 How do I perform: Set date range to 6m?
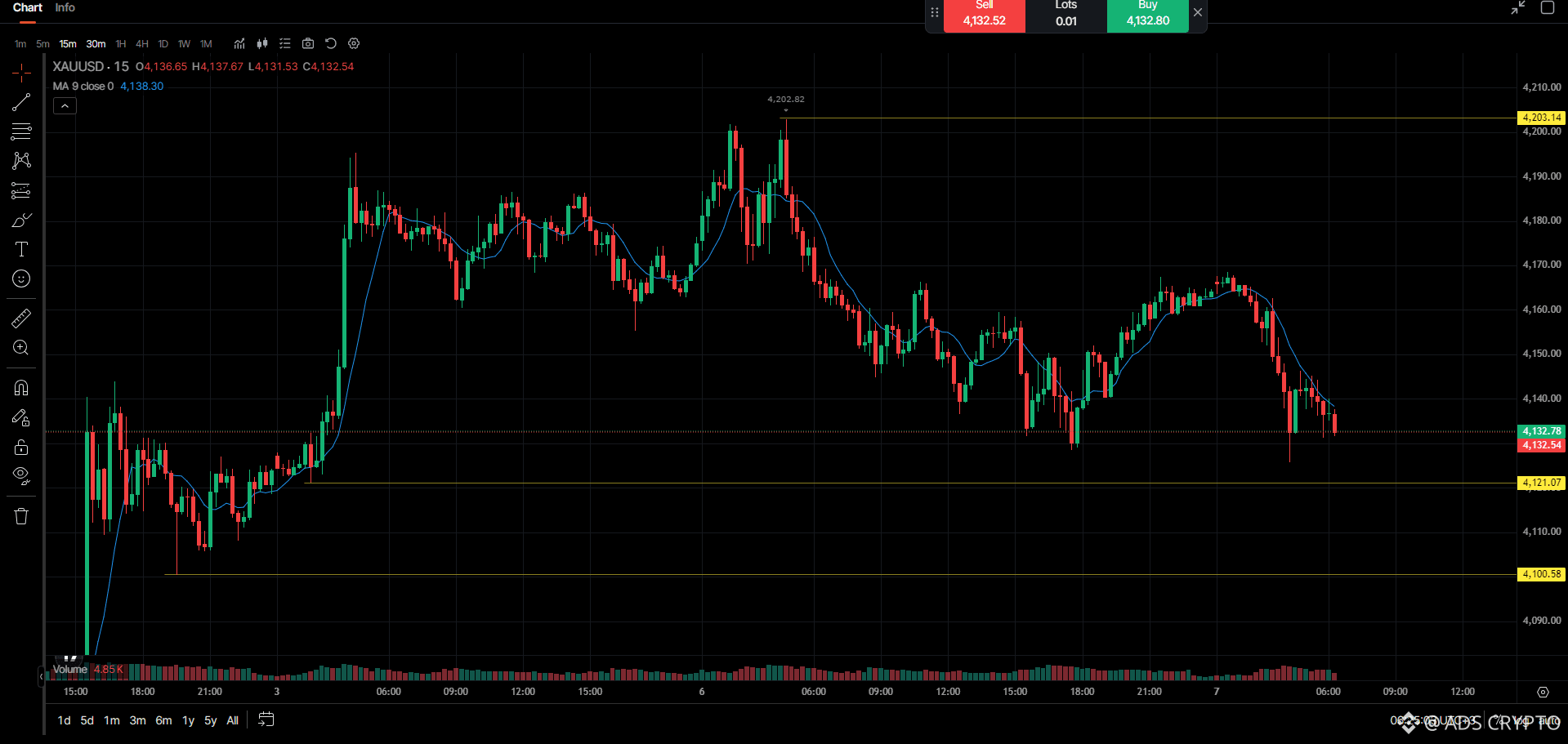click(x=164, y=720)
